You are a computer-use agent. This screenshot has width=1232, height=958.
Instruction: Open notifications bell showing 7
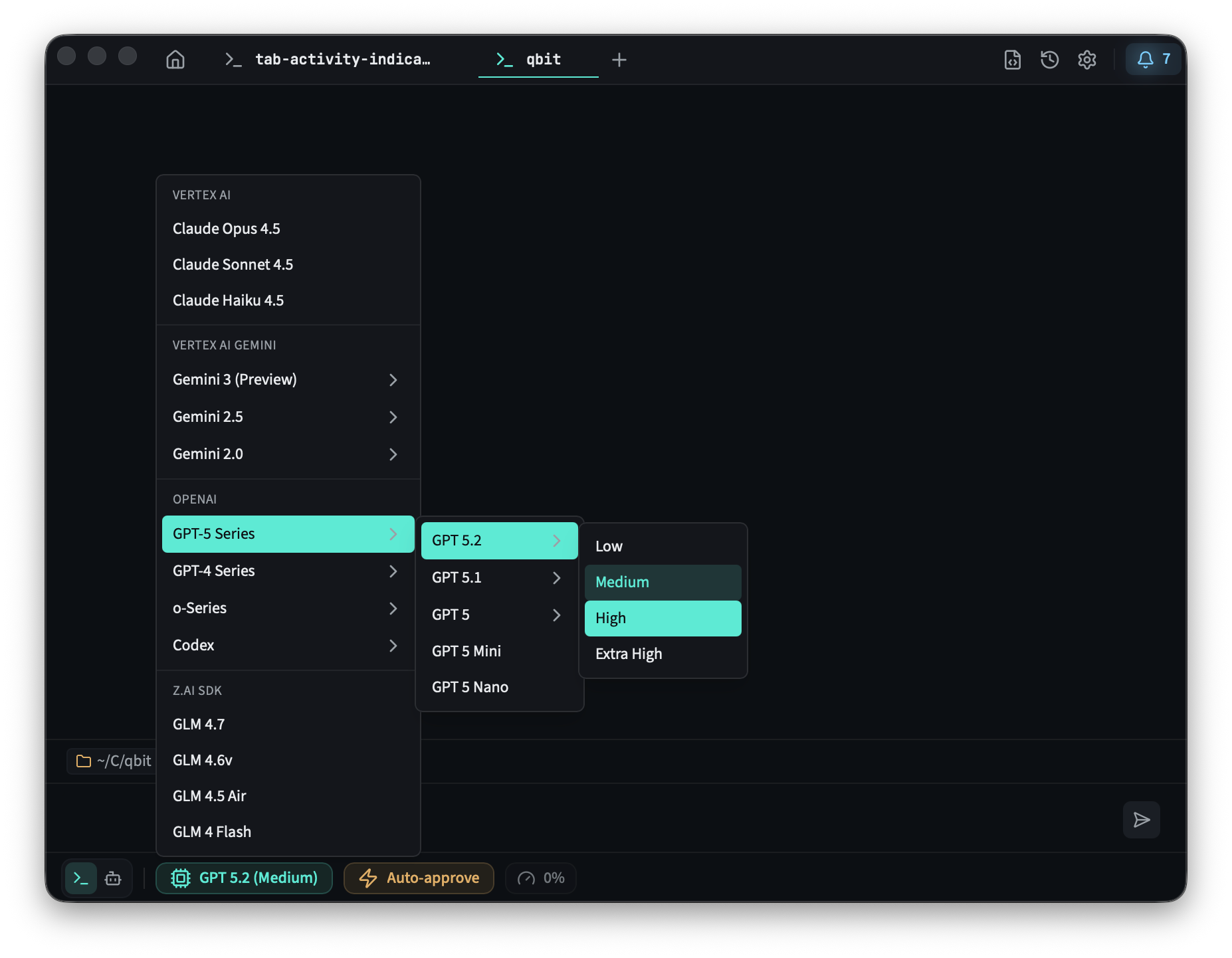(x=1153, y=59)
